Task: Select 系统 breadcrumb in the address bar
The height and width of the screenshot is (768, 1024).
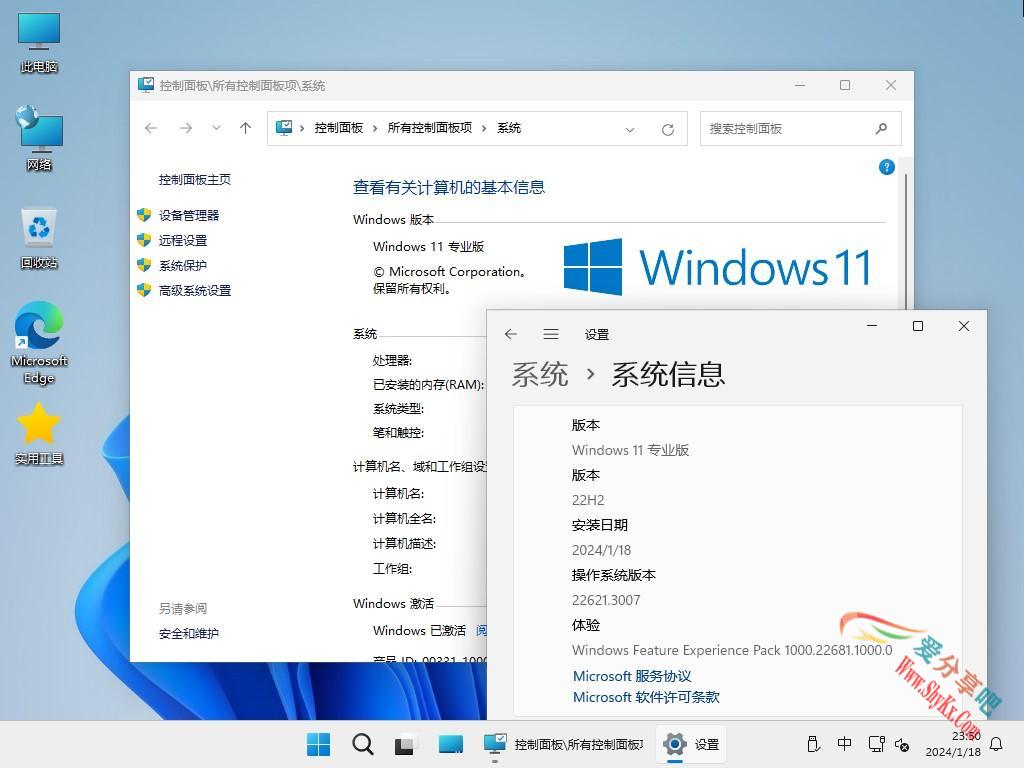Action: 509,128
